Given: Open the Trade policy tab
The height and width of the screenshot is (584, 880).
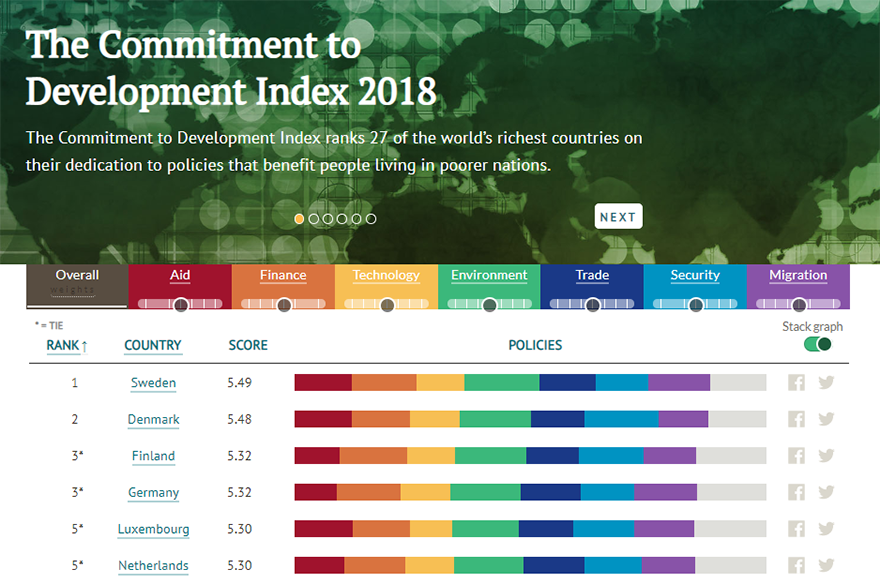Looking at the screenshot, I should [x=592, y=275].
